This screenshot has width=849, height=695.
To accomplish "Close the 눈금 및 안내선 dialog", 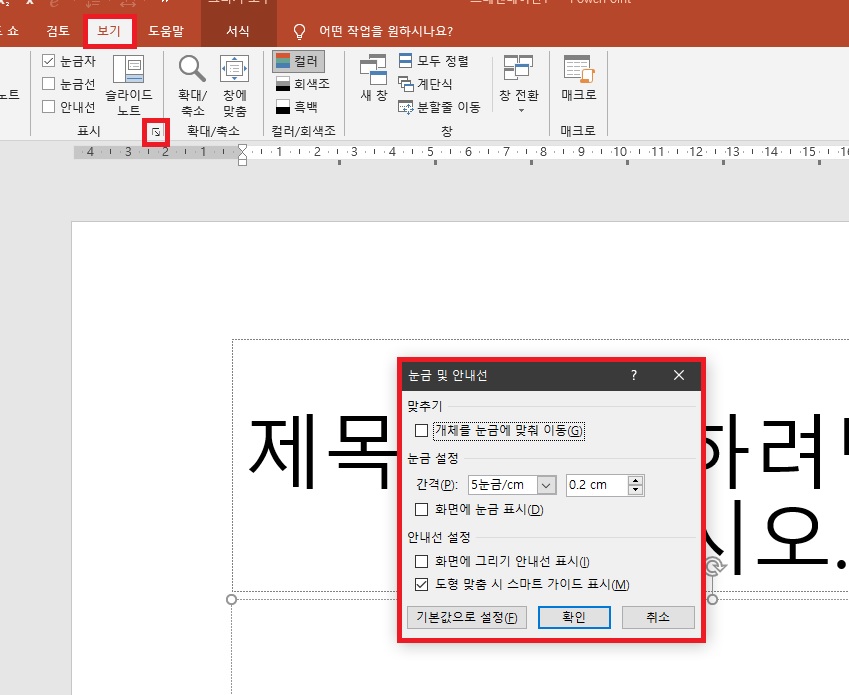I will point(678,375).
